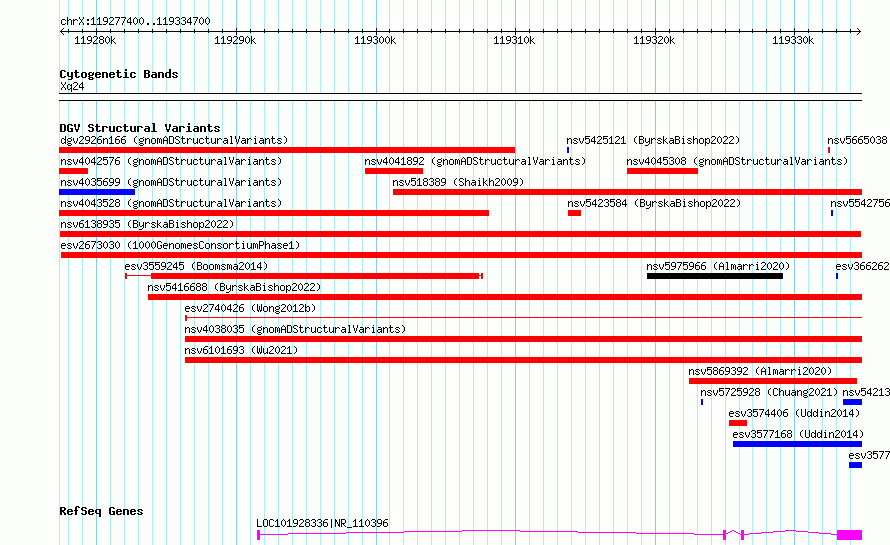The width and height of the screenshot is (890, 545).
Task: Click the chrX:119277400..119334700 coordinates text
Action: point(135,21)
